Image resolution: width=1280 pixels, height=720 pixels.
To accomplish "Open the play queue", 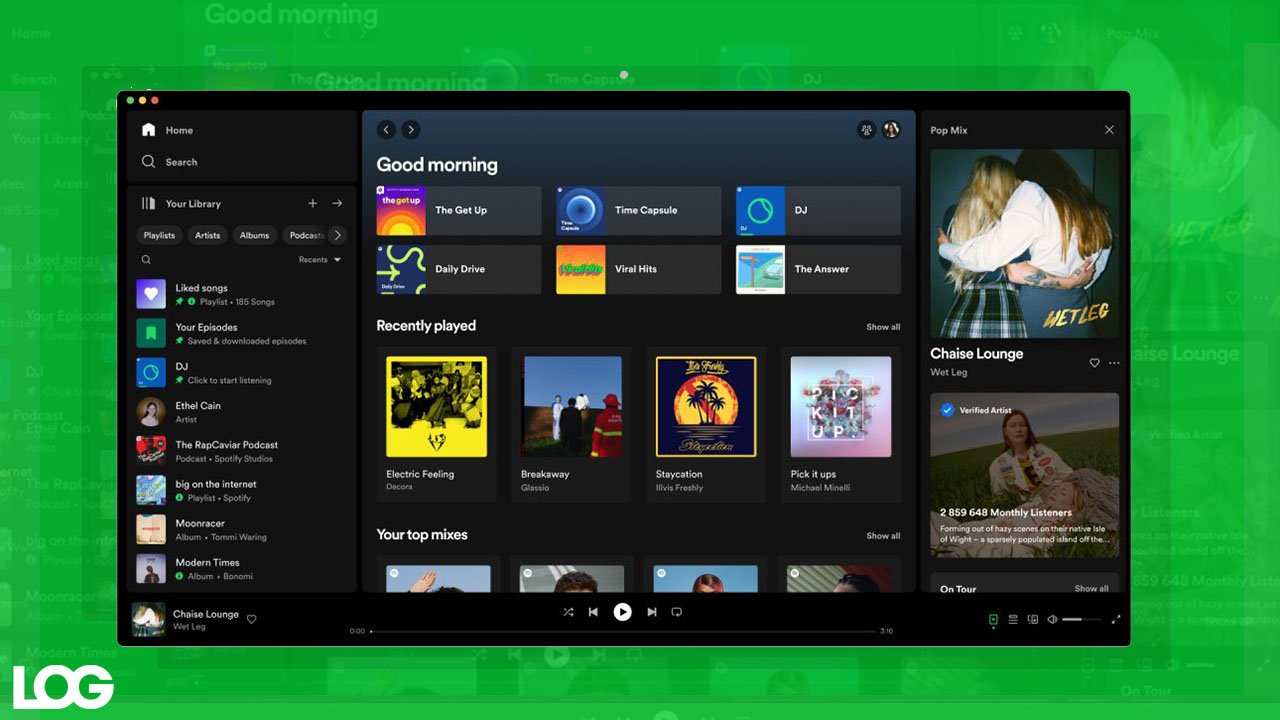I will pyautogui.click(x=1013, y=620).
